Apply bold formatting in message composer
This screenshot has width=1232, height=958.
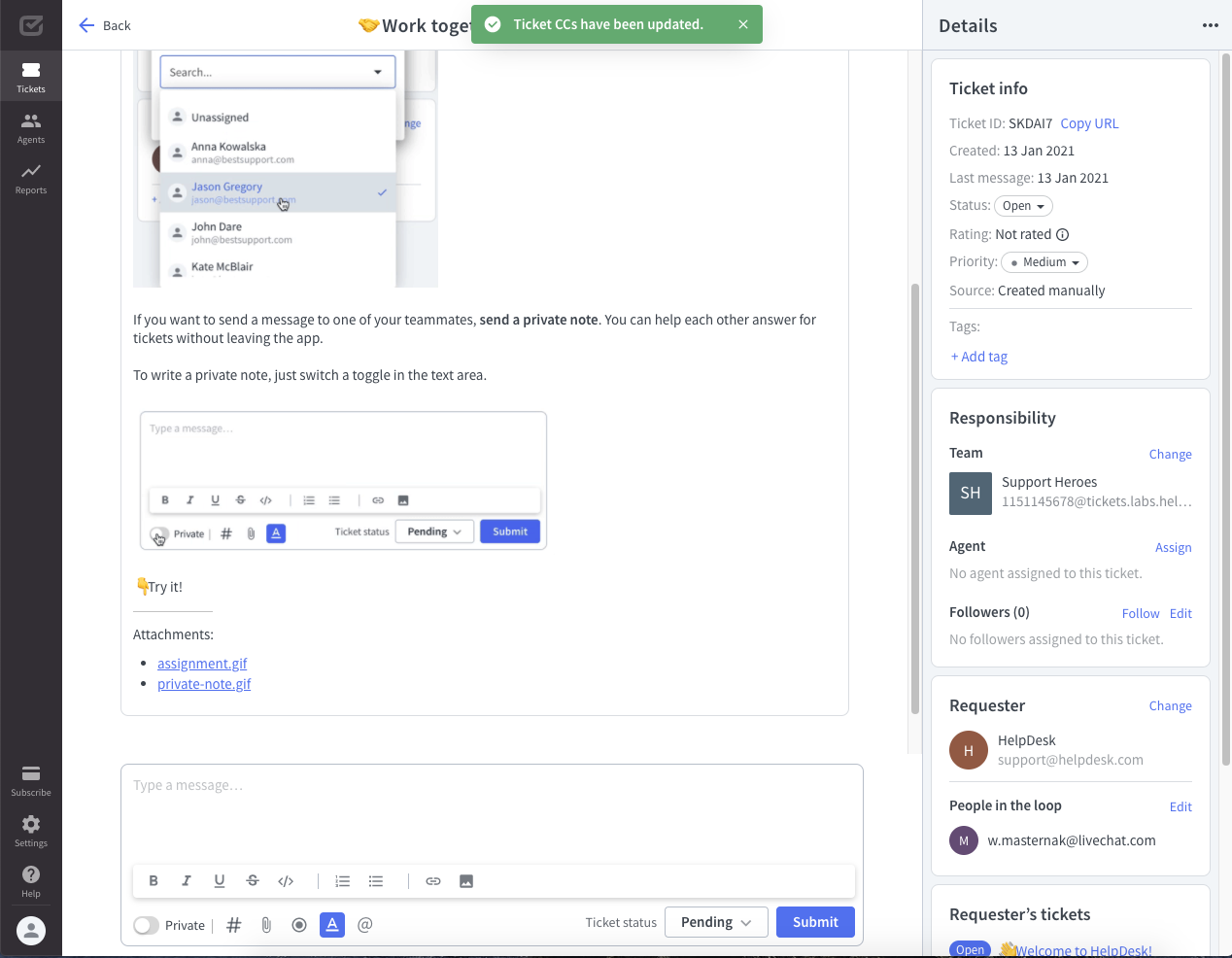[x=154, y=880]
